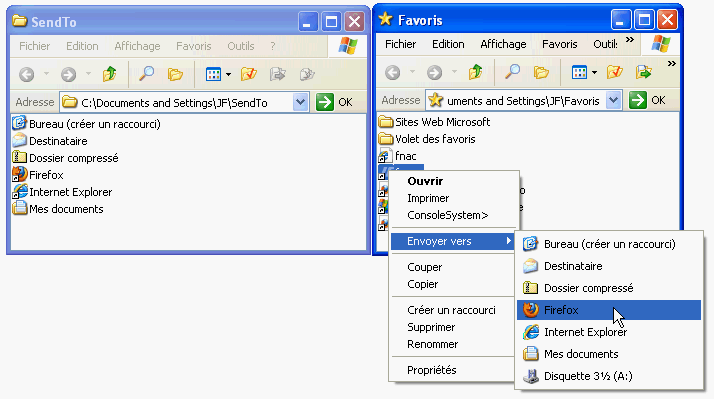The height and width of the screenshot is (399, 714).
Task: Click Dossier compressé icon in SendTo list
Action: 20,158
